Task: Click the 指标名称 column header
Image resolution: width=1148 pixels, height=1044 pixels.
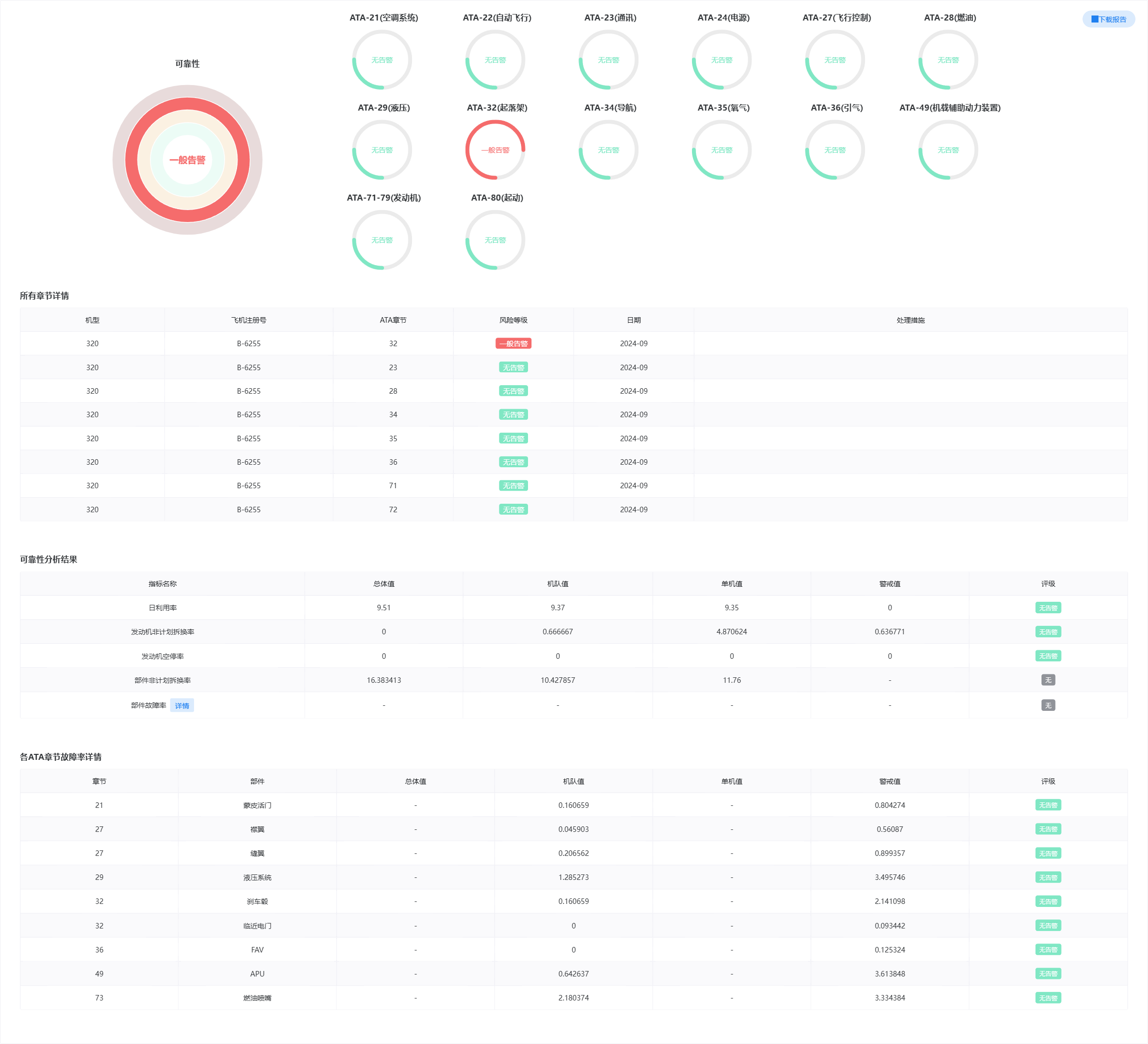Action: (x=162, y=584)
